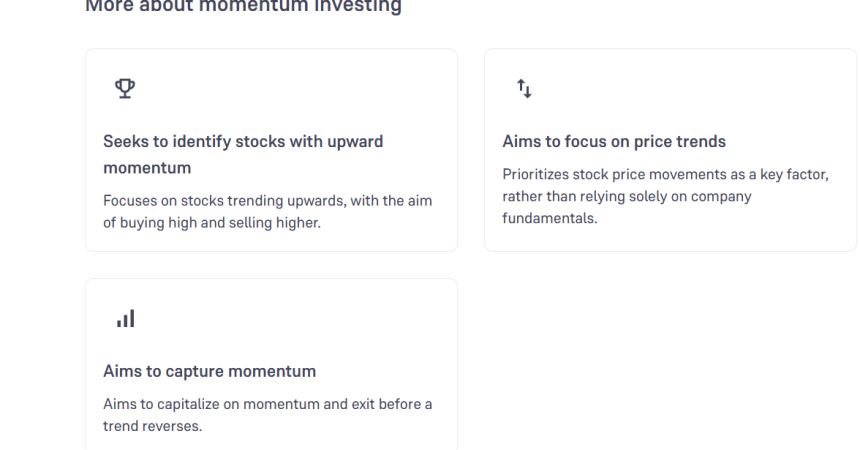Click the word "fundamentals." in the price trends card

pos(549,218)
